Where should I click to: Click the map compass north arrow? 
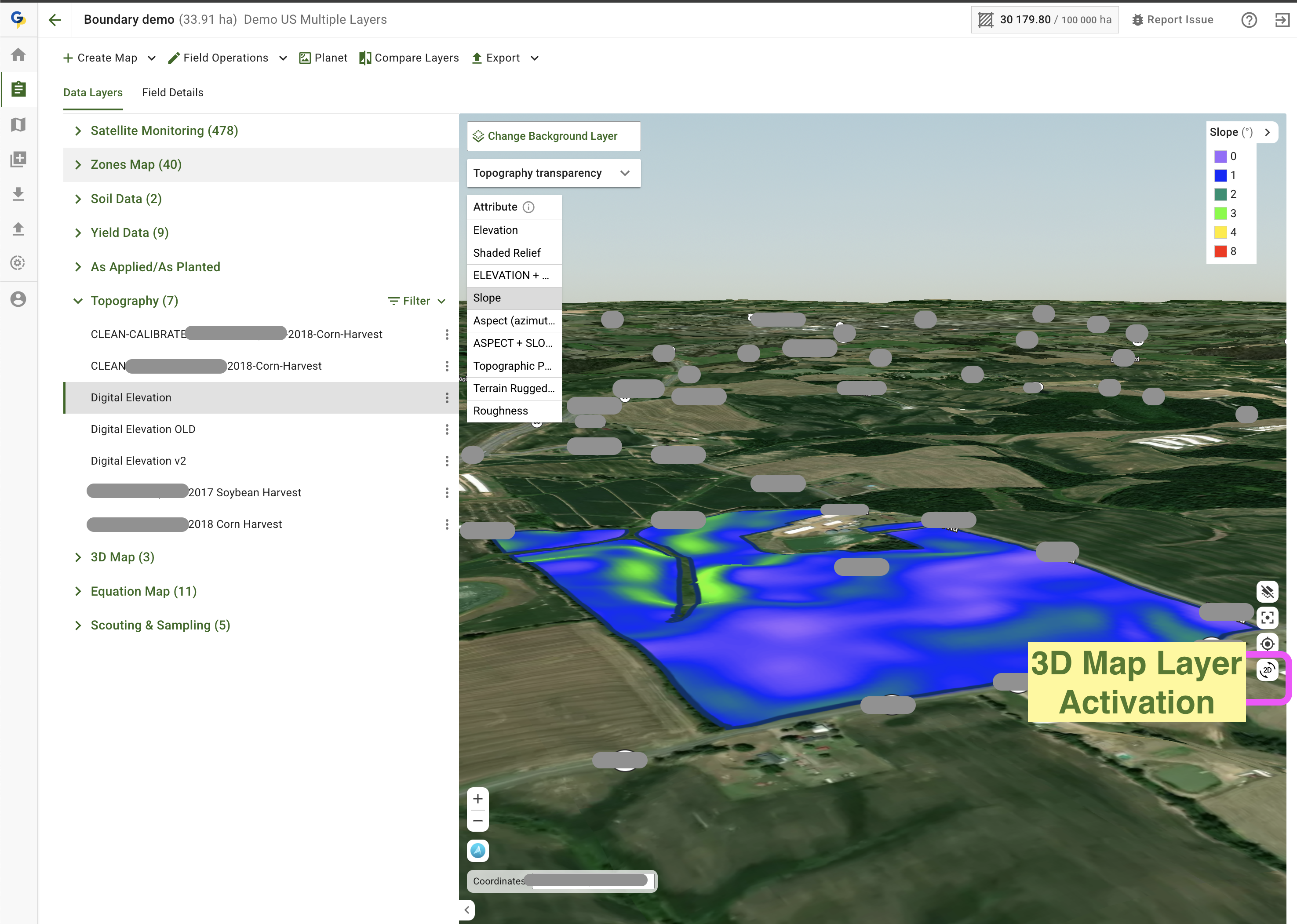477,851
